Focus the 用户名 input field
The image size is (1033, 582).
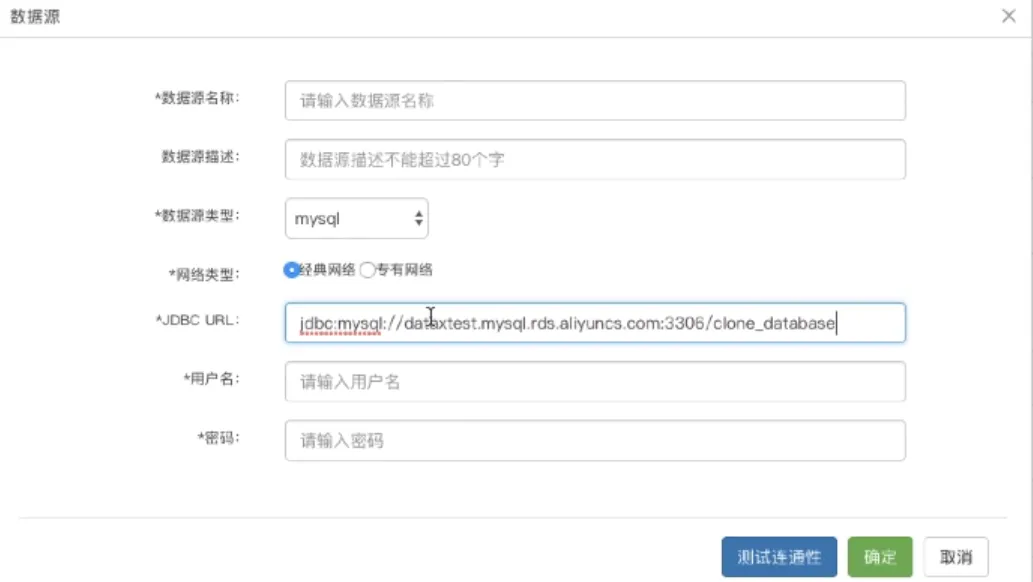click(595, 381)
